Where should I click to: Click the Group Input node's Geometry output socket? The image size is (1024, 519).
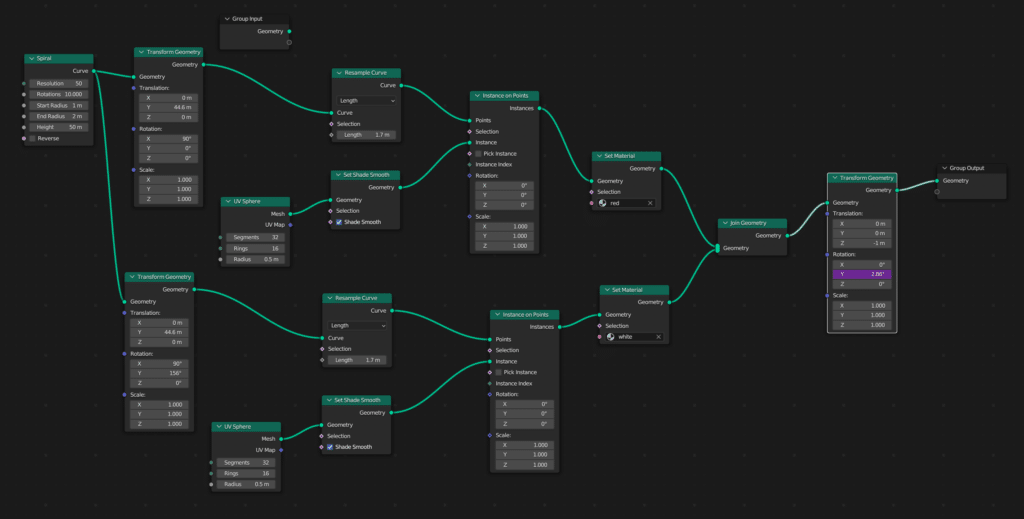click(x=289, y=31)
